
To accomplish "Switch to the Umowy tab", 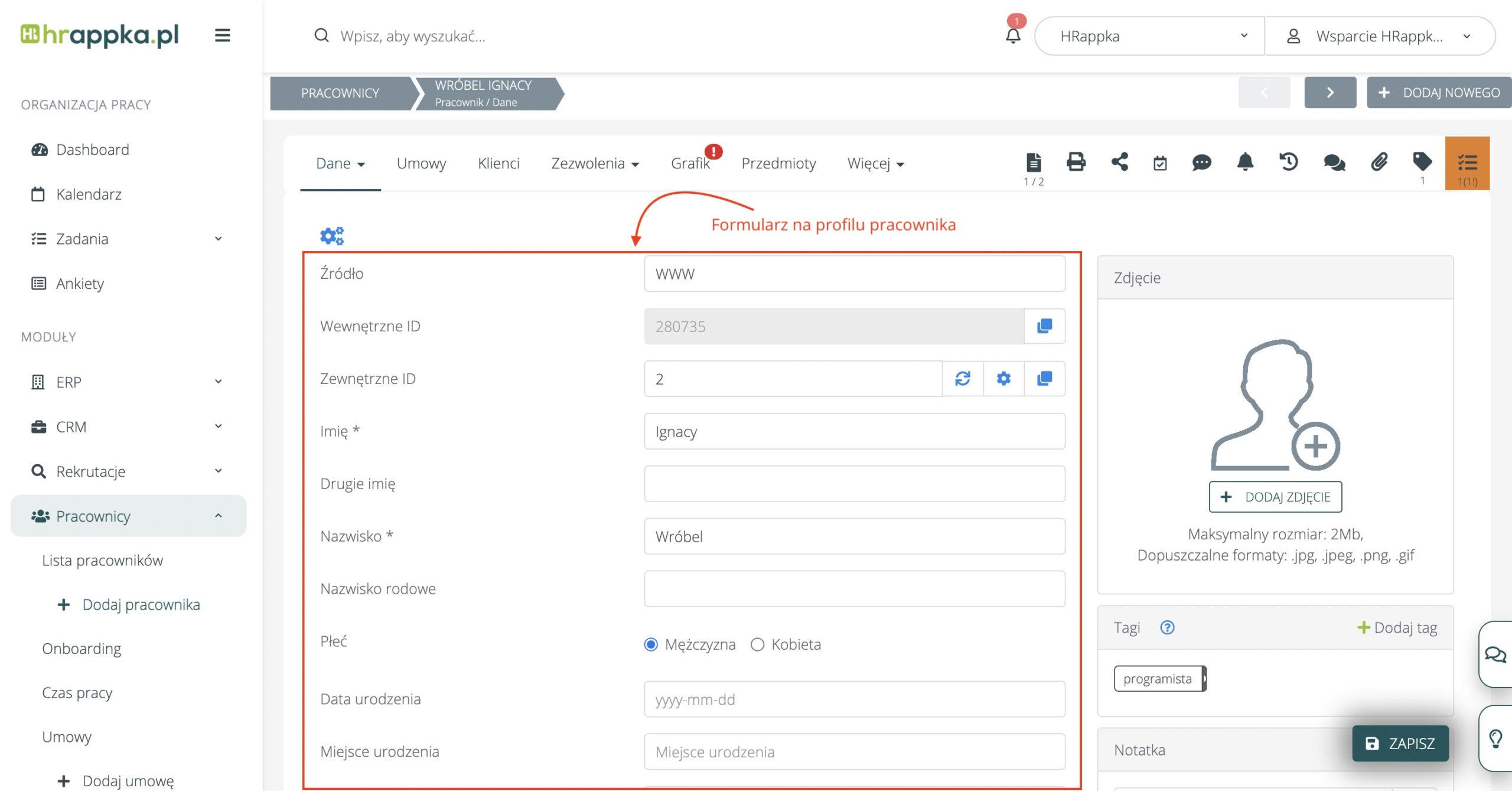I will point(421,164).
